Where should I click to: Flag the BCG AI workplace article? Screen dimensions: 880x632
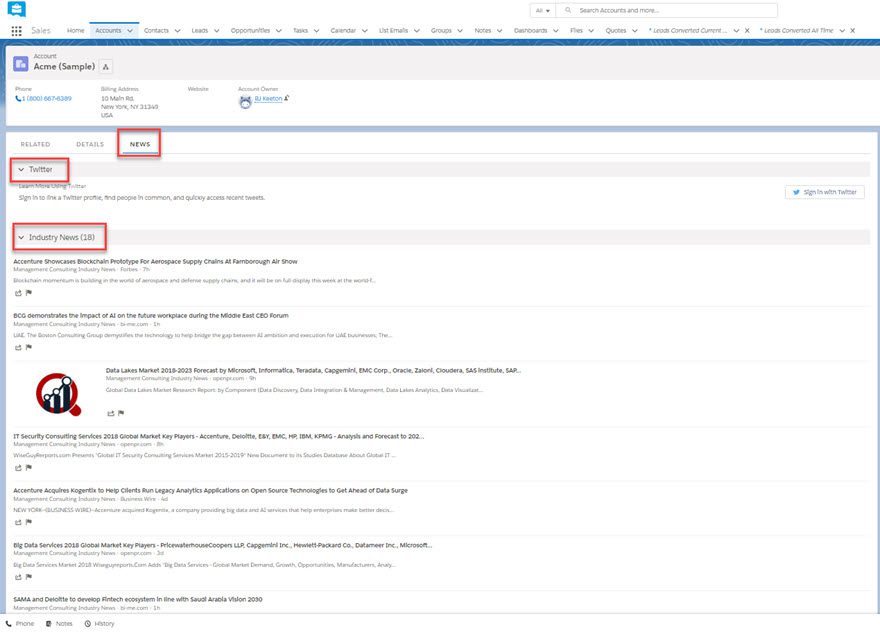(x=28, y=347)
